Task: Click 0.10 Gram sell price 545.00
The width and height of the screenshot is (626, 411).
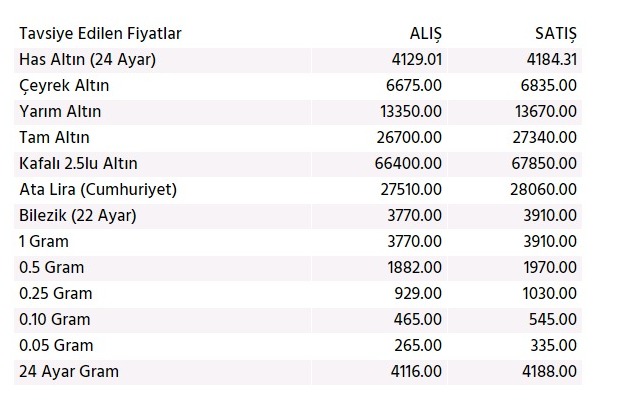Action: click(x=553, y=320)
